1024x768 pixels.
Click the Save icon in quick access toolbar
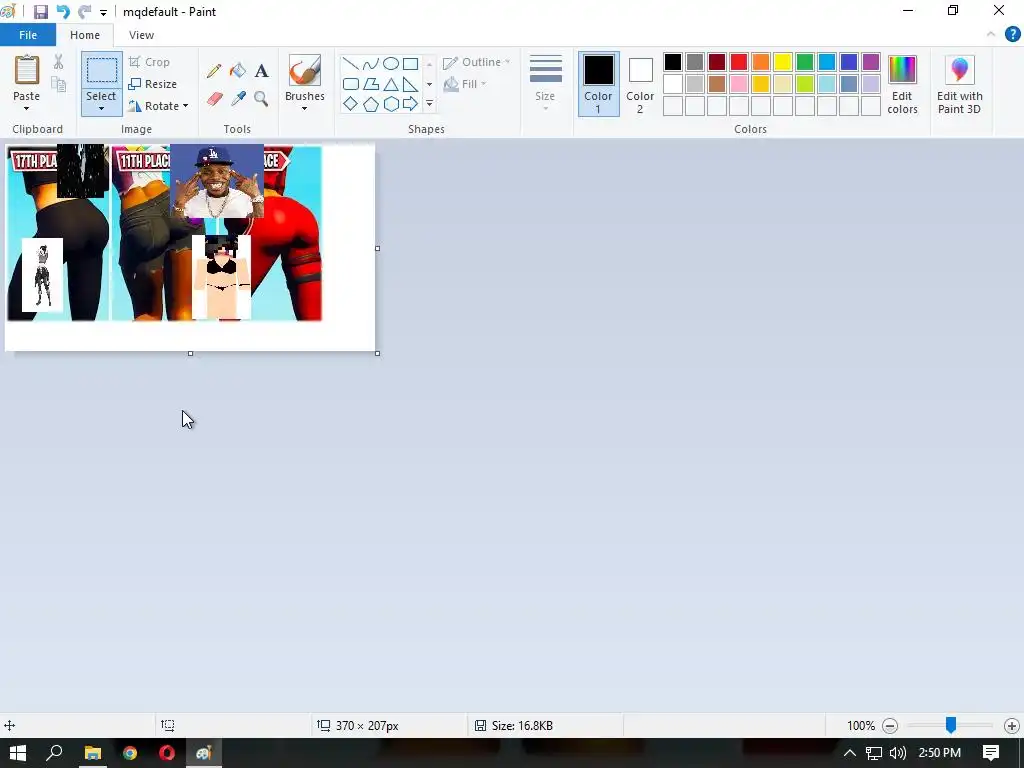pyautogui.click(x=40, y=12)
